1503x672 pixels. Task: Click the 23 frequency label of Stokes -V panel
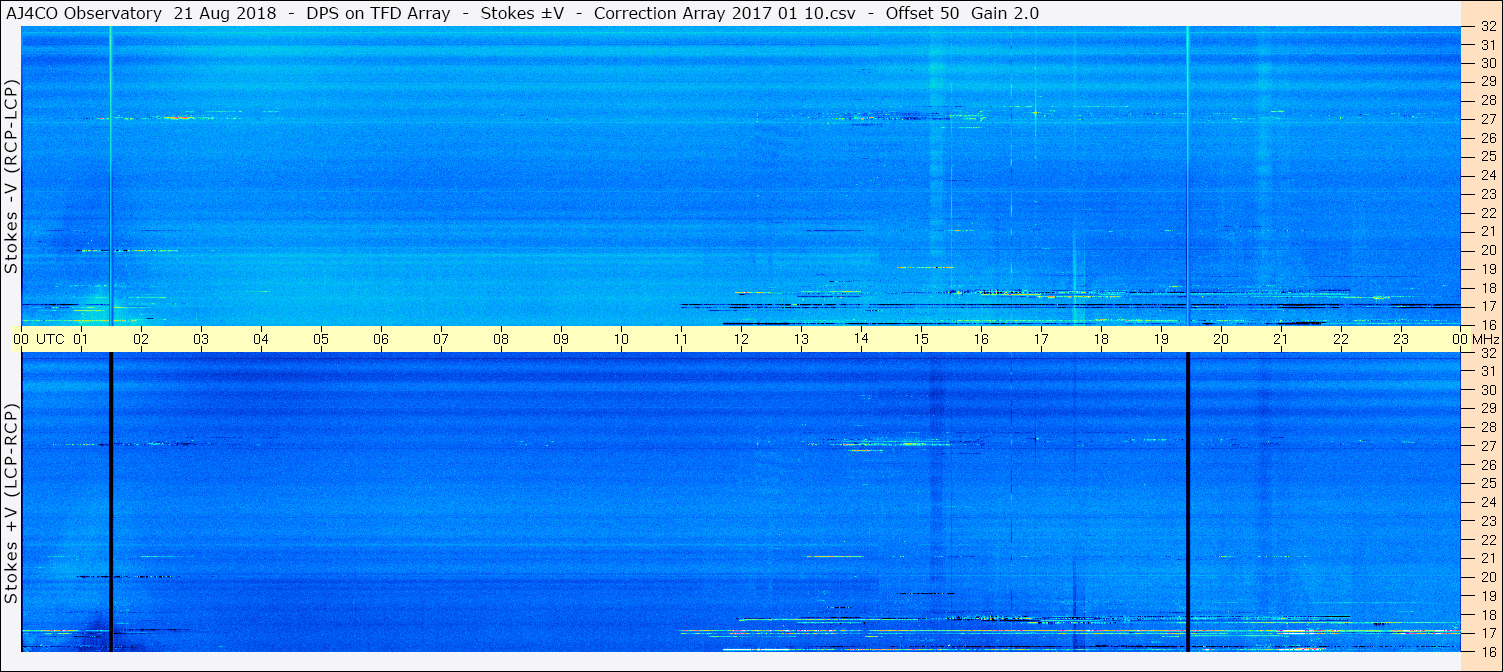tap(1488, 194)
